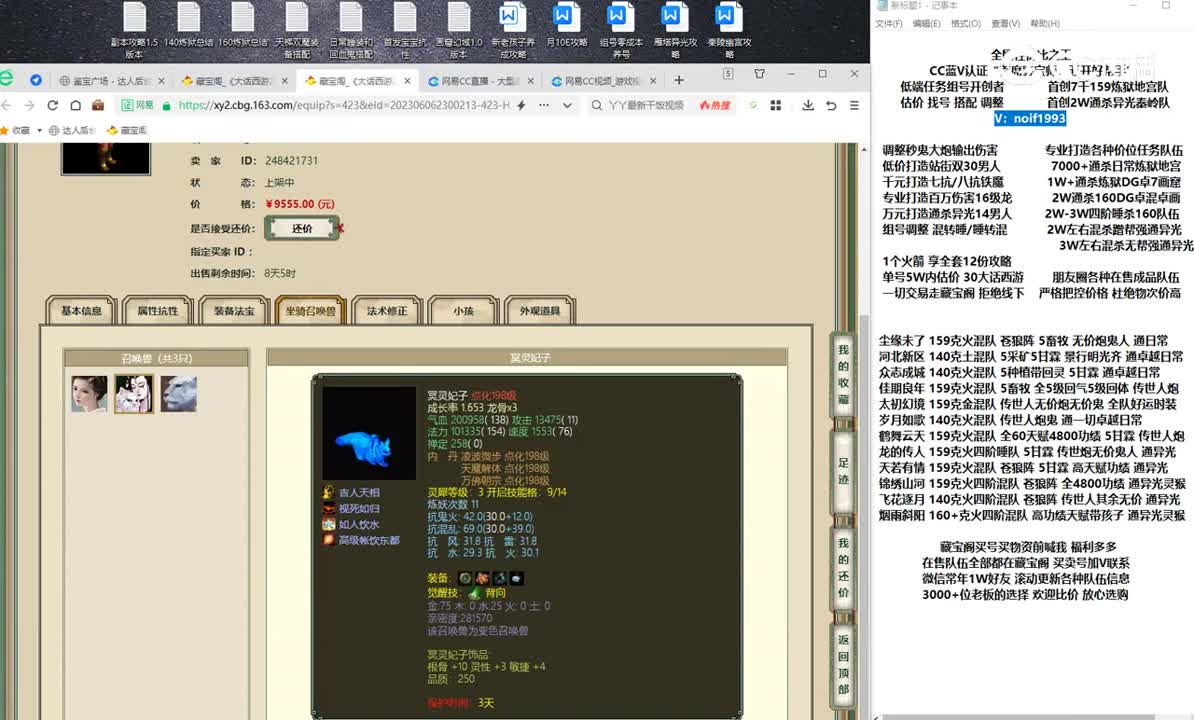
Task: Go to browser home page icon
Action: click(x=75, y=105)
